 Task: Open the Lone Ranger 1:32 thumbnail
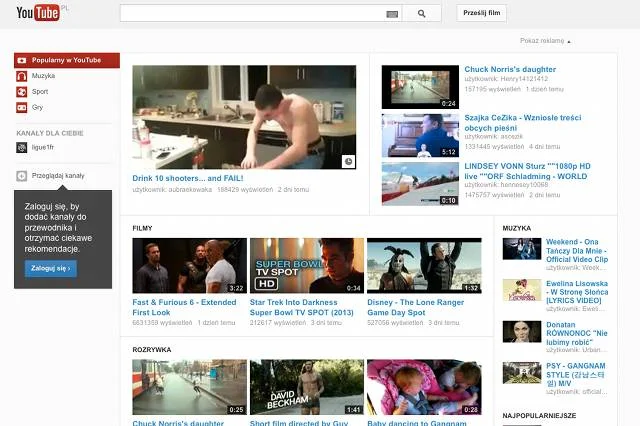[424, 266]
